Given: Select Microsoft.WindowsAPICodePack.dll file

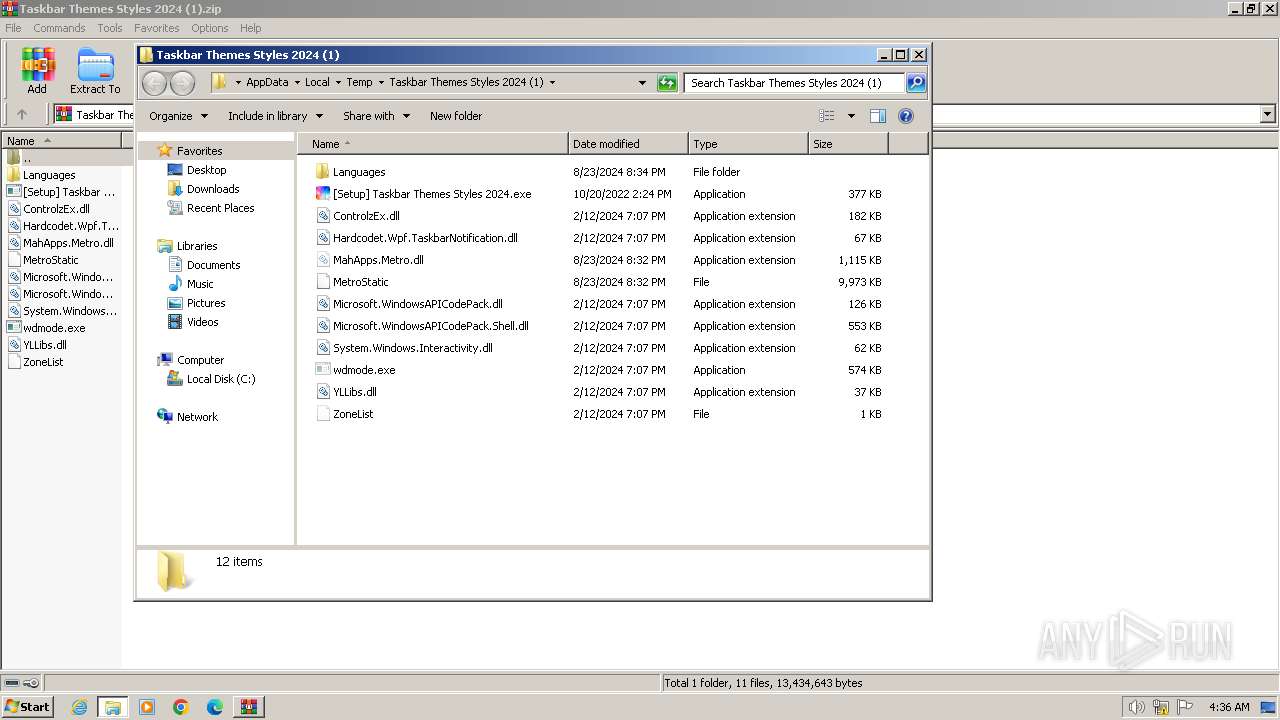Looking at the screenshot, I should pyautogui.click(x=418, y=304).
